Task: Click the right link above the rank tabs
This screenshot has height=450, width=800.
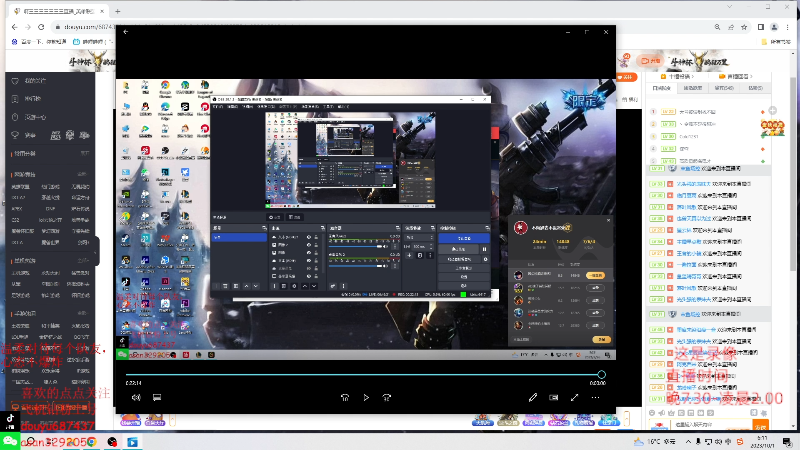Action: coord(735,77)
